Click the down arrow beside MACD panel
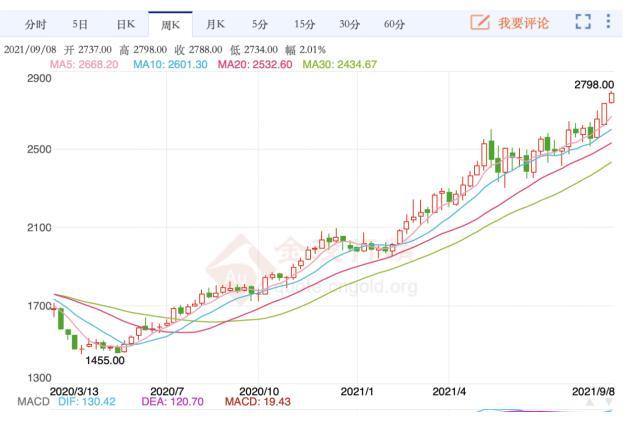This screenshot has width=628, height=428. (609, 402)
